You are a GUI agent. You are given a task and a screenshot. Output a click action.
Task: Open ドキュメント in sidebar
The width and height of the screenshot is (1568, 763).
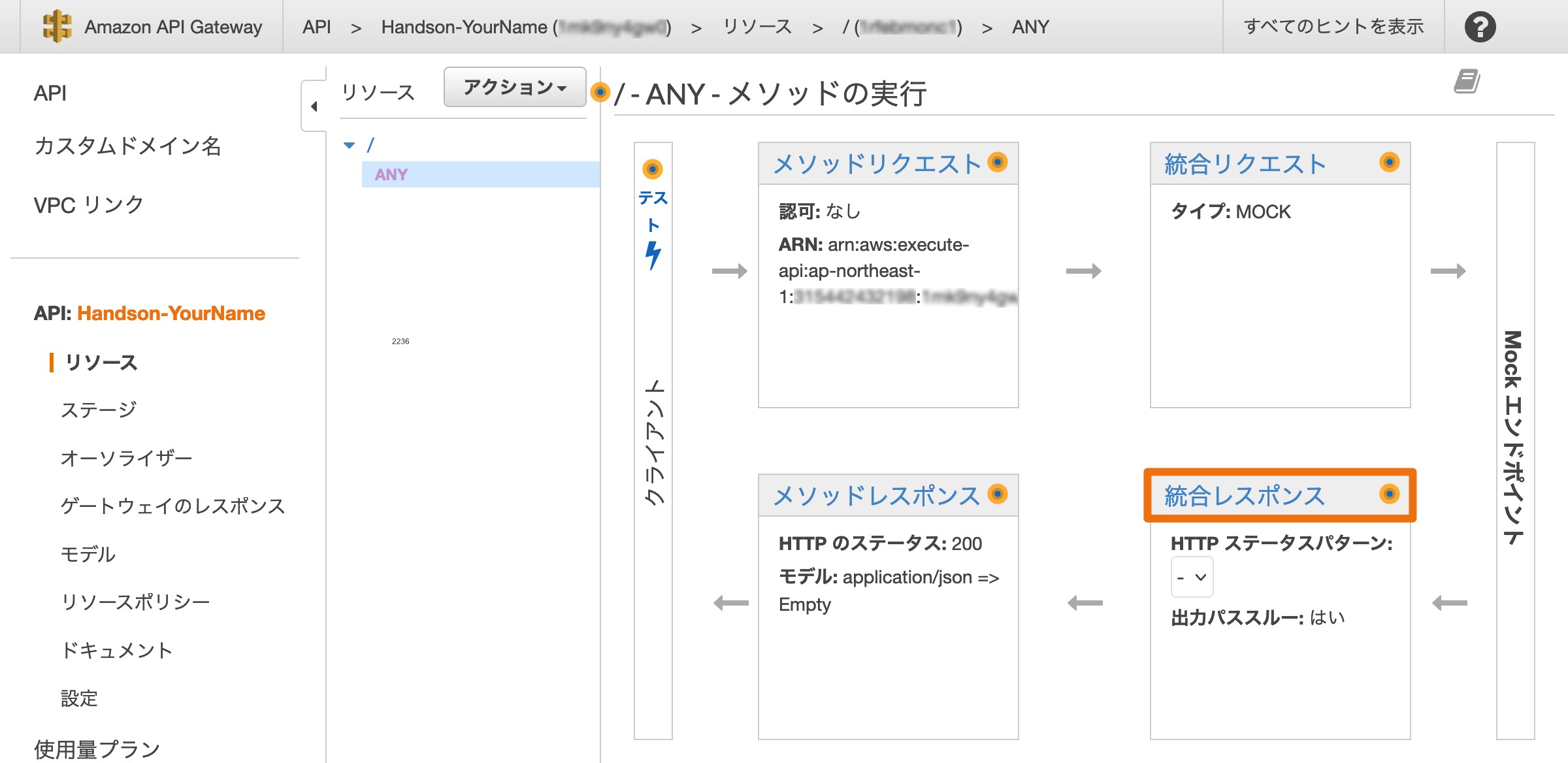click(116, 650)
